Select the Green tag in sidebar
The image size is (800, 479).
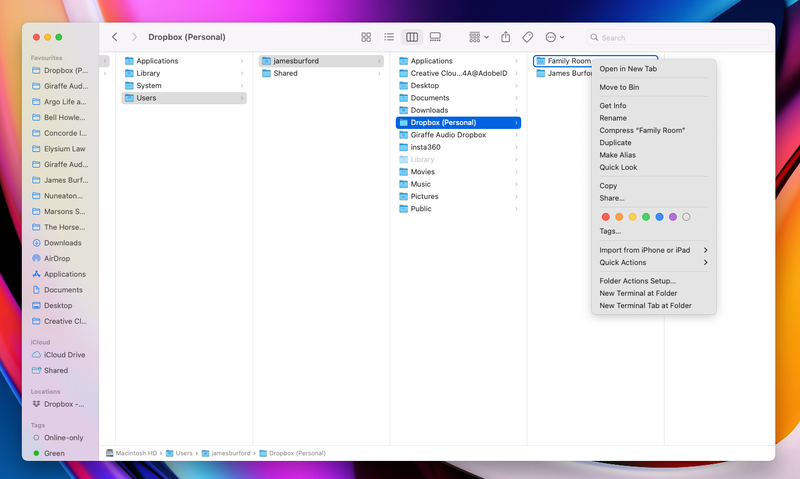point(54,453)
